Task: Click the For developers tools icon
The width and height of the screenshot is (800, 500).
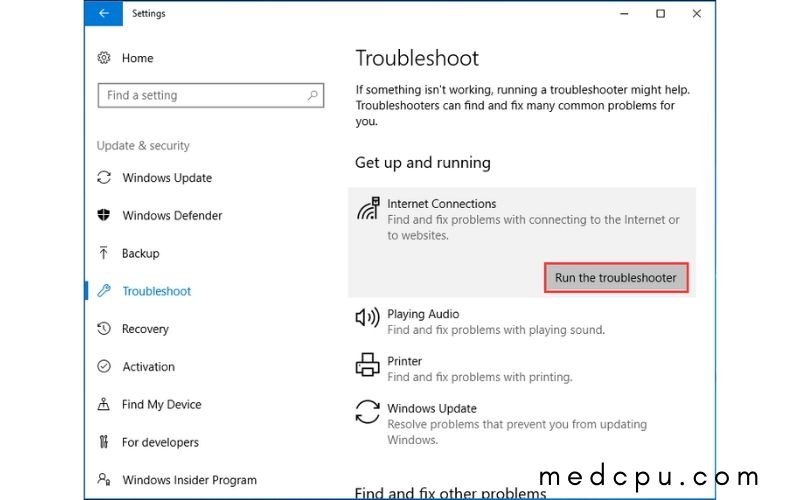Action: tap(104, 441)
